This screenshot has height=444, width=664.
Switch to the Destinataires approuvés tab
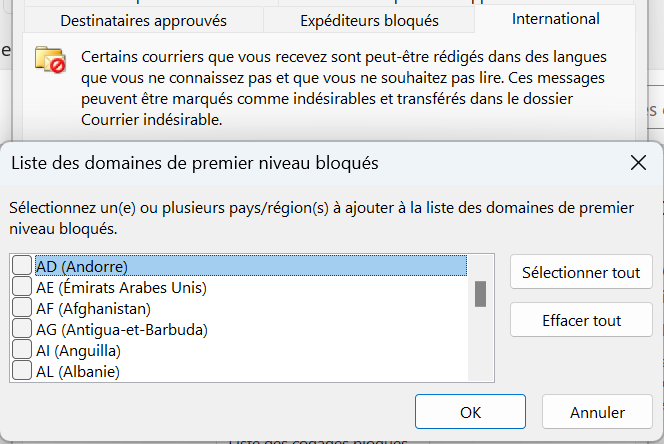pyautogui.click(x=143, y=20)
